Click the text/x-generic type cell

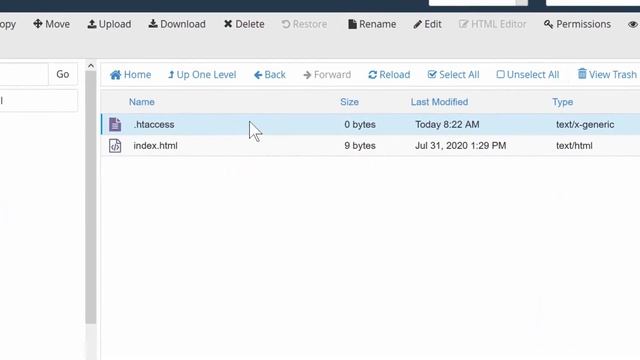click(585, 124)
